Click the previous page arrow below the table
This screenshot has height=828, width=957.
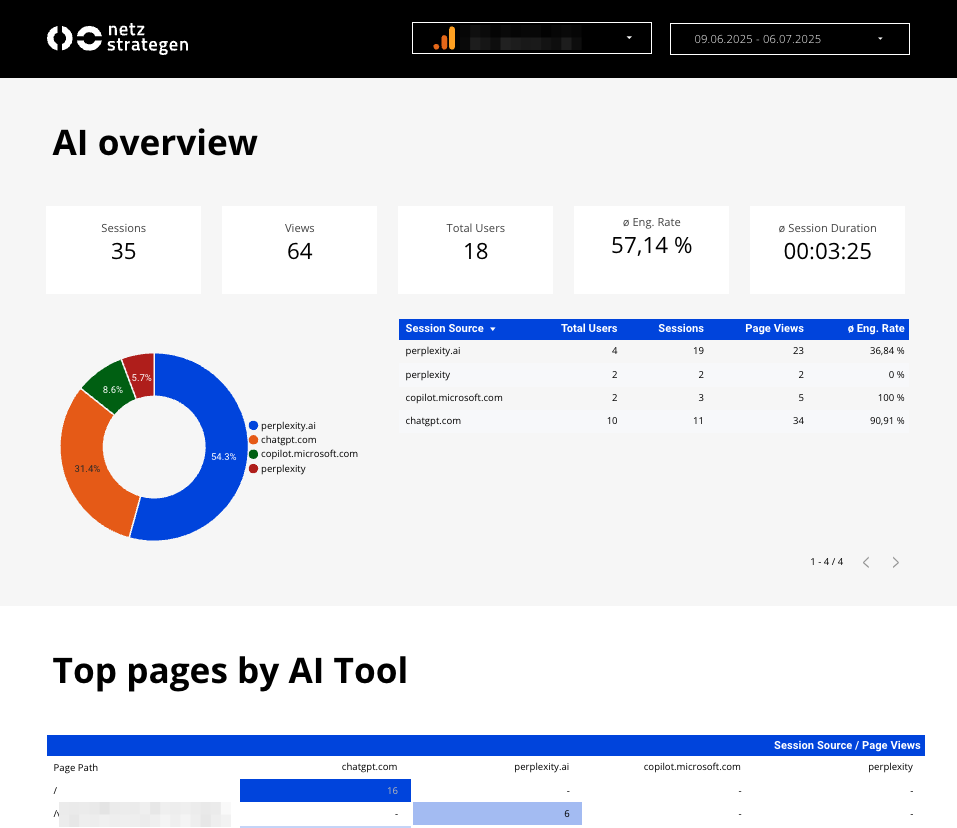coord(865,562)
